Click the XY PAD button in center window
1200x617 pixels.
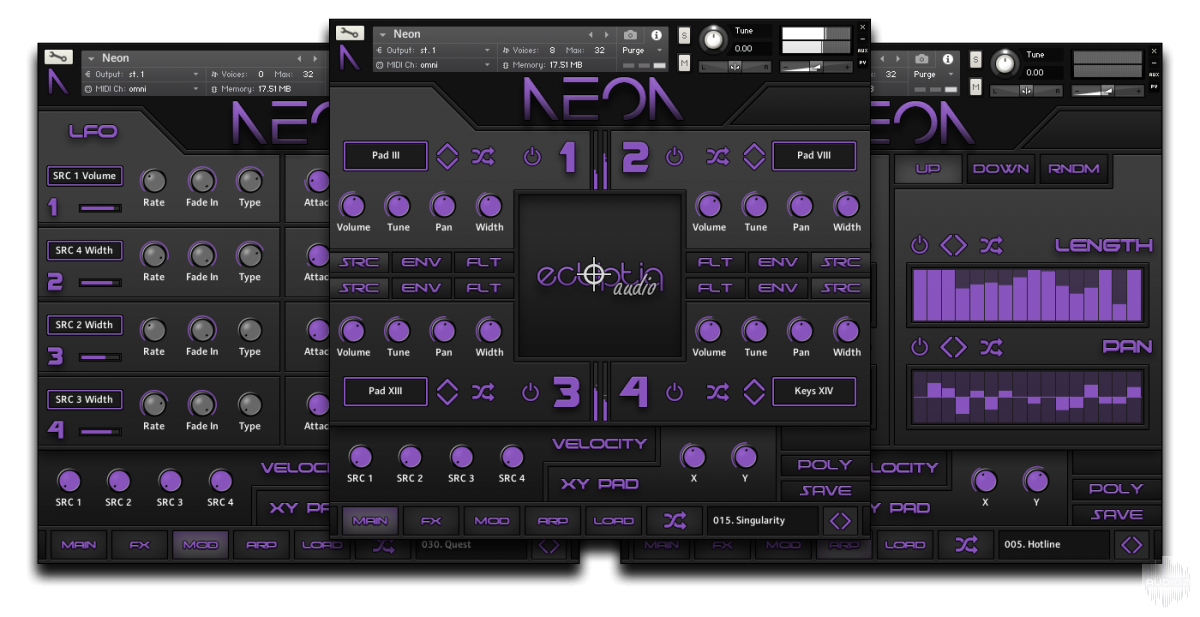(600, 484)
